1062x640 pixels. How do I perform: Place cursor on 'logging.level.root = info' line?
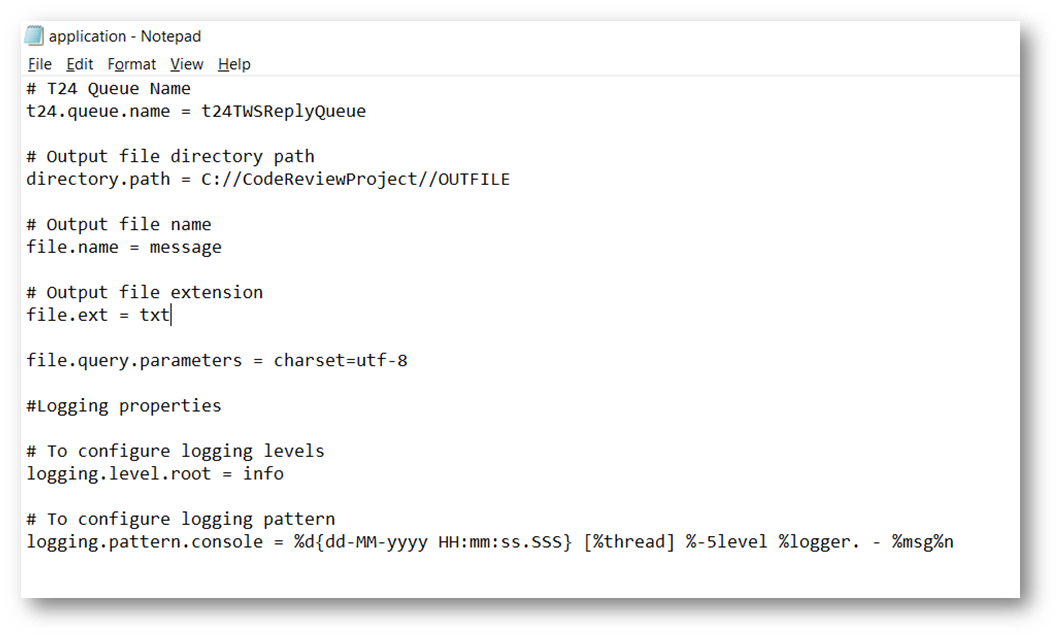155,473
